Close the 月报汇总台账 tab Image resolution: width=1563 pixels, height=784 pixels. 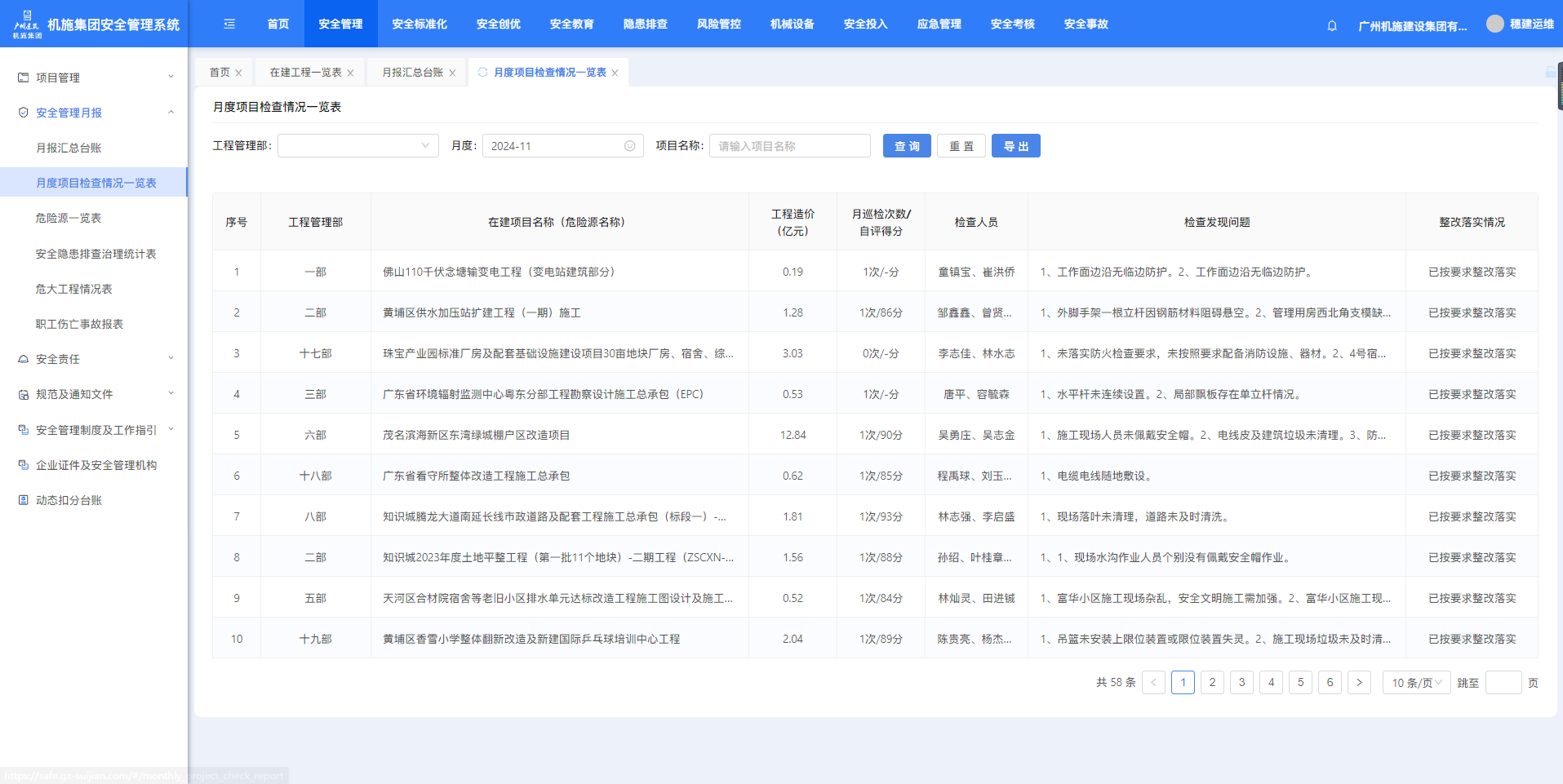pyautogui.click(x=452, y=73)
